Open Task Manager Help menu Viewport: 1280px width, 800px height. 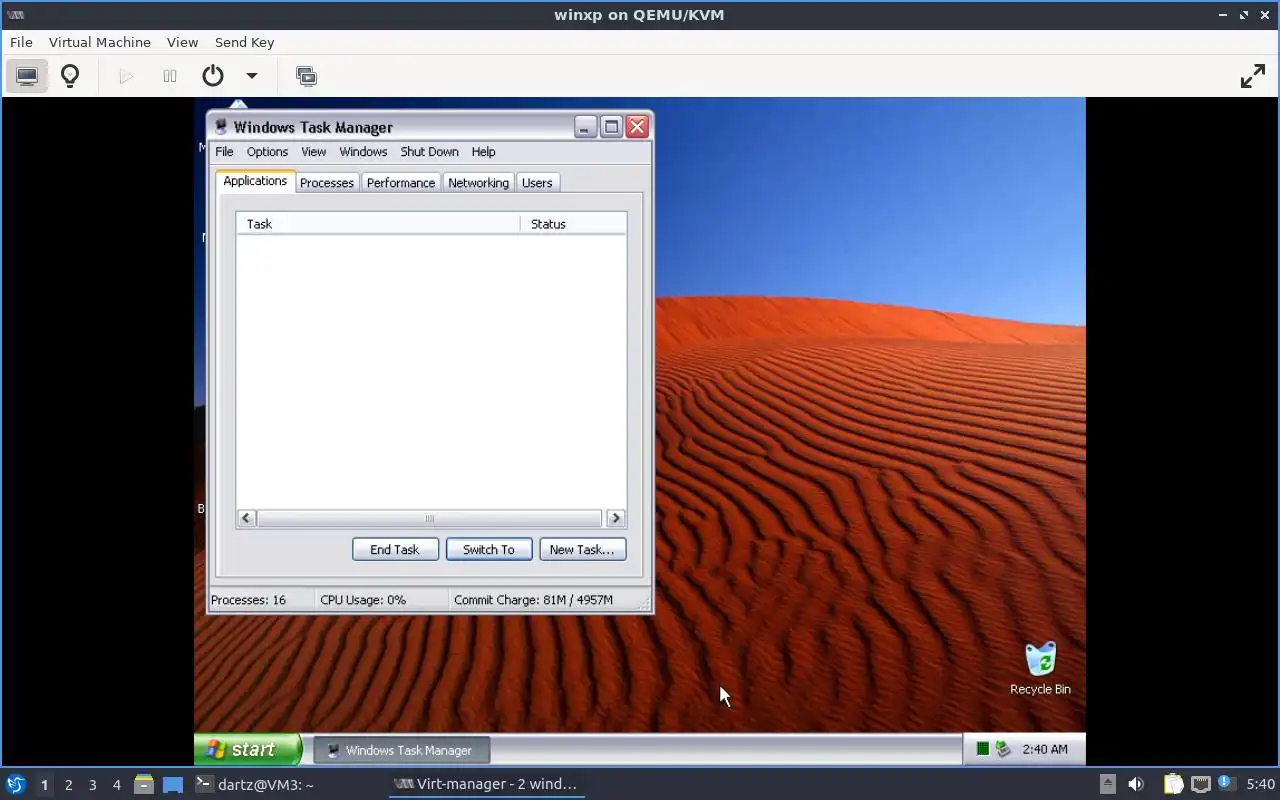pos(483,152)
